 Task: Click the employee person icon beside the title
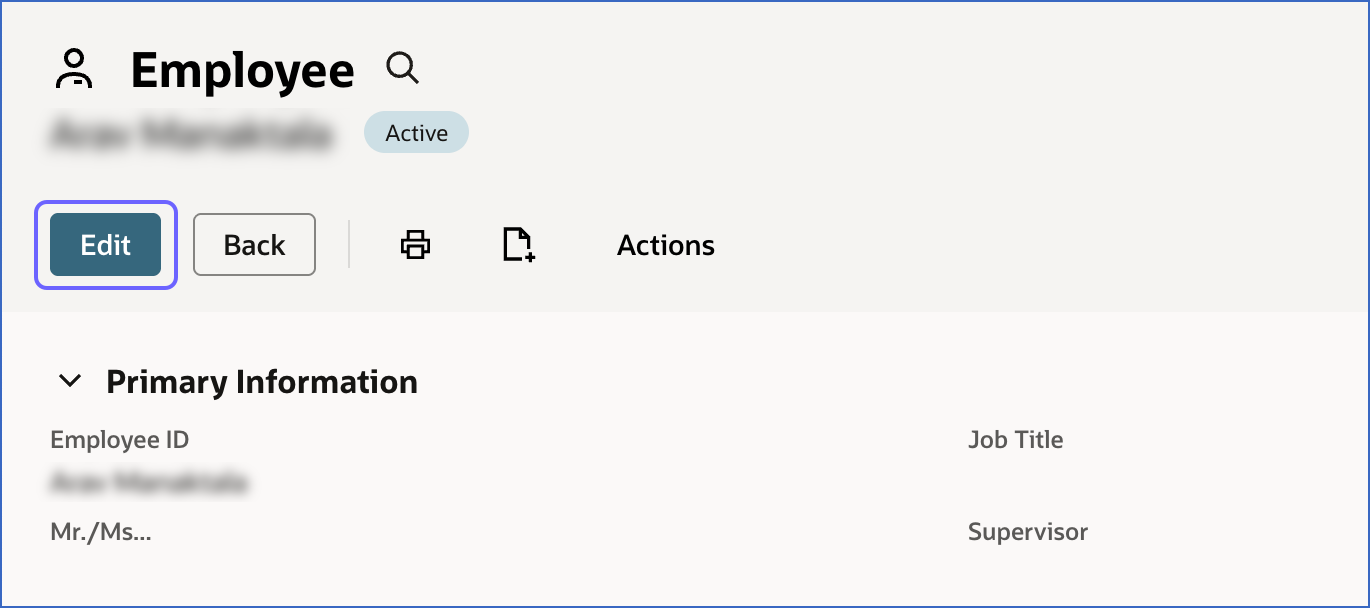(x=73, y=70)
